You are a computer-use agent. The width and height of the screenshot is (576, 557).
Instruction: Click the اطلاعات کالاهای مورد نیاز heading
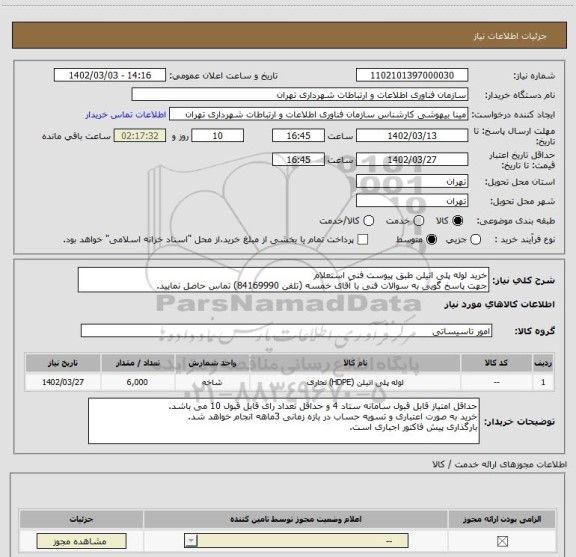point(499,304)
